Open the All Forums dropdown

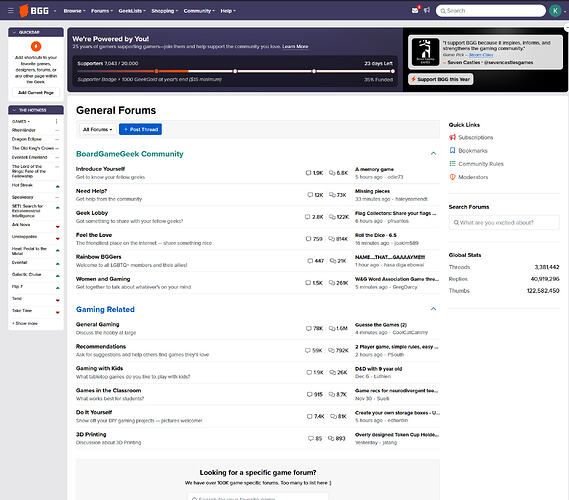(x=98, y=129)
